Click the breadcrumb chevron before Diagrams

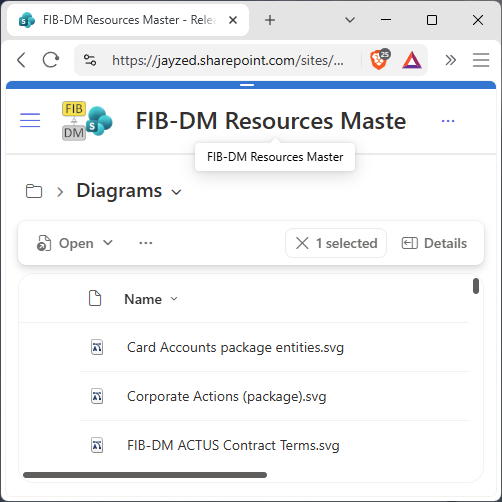[x=60, y=192]
